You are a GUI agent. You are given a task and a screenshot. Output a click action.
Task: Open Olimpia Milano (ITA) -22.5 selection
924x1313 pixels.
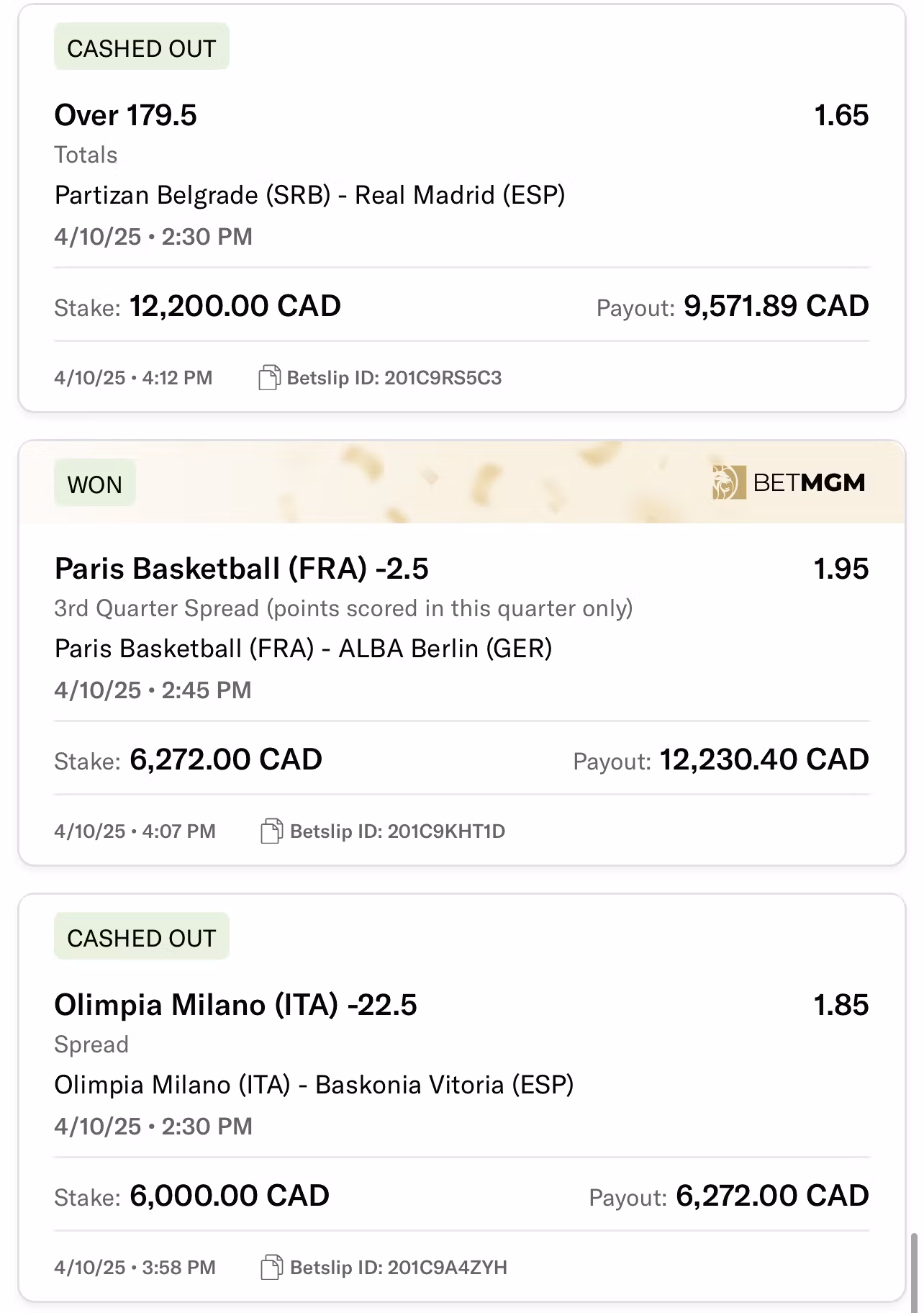tap(236, 1005)
